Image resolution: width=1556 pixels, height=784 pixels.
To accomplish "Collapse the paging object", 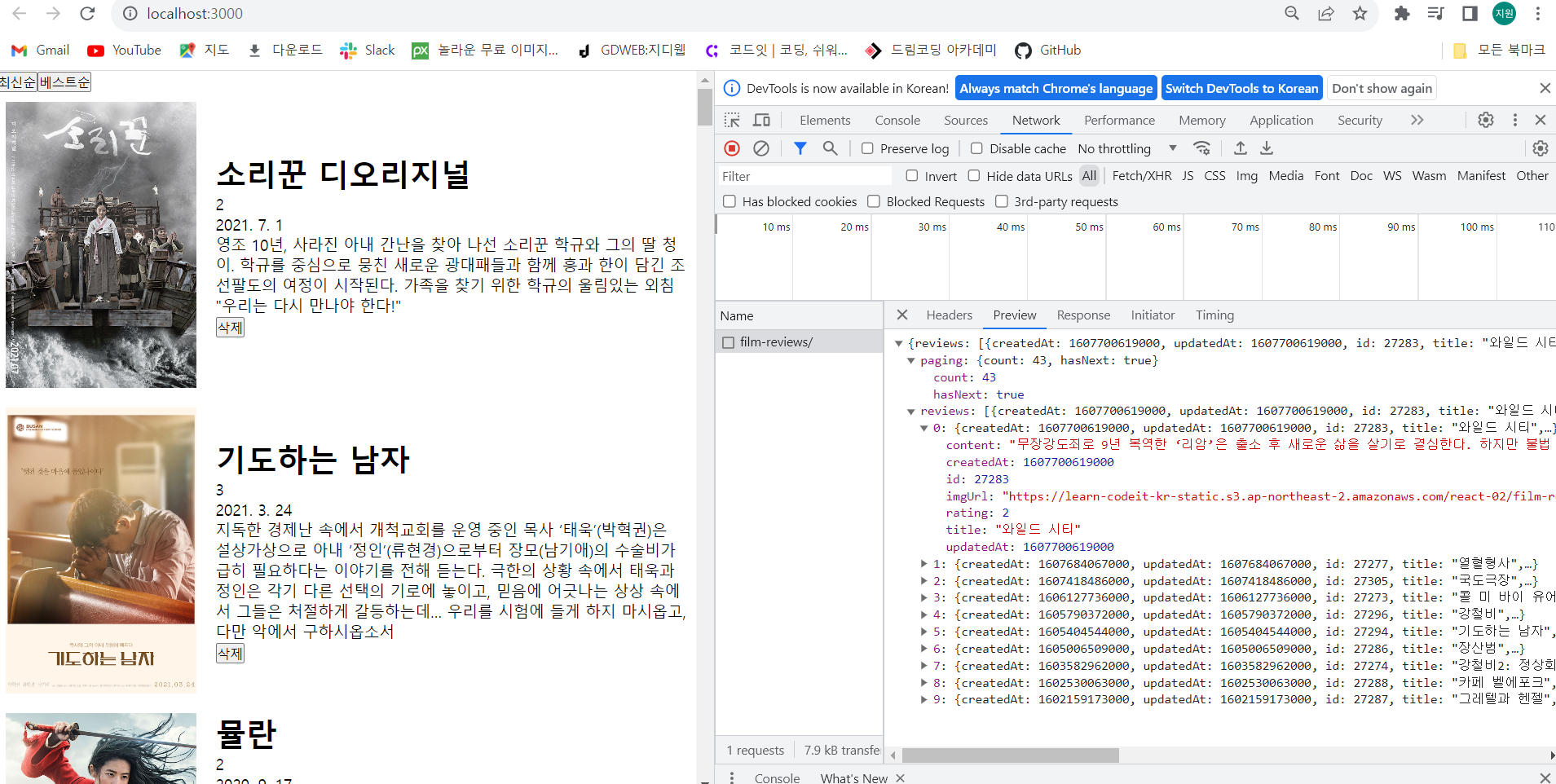I will (x=911, y=361).
